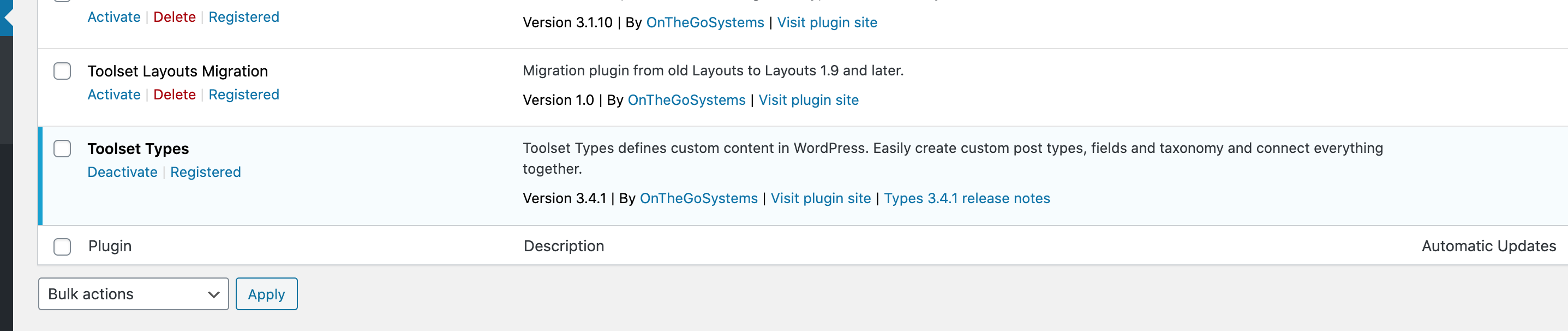This screenshot has height=331, width=1568.
Task: Click the Apply button
Action: (267, 294)
